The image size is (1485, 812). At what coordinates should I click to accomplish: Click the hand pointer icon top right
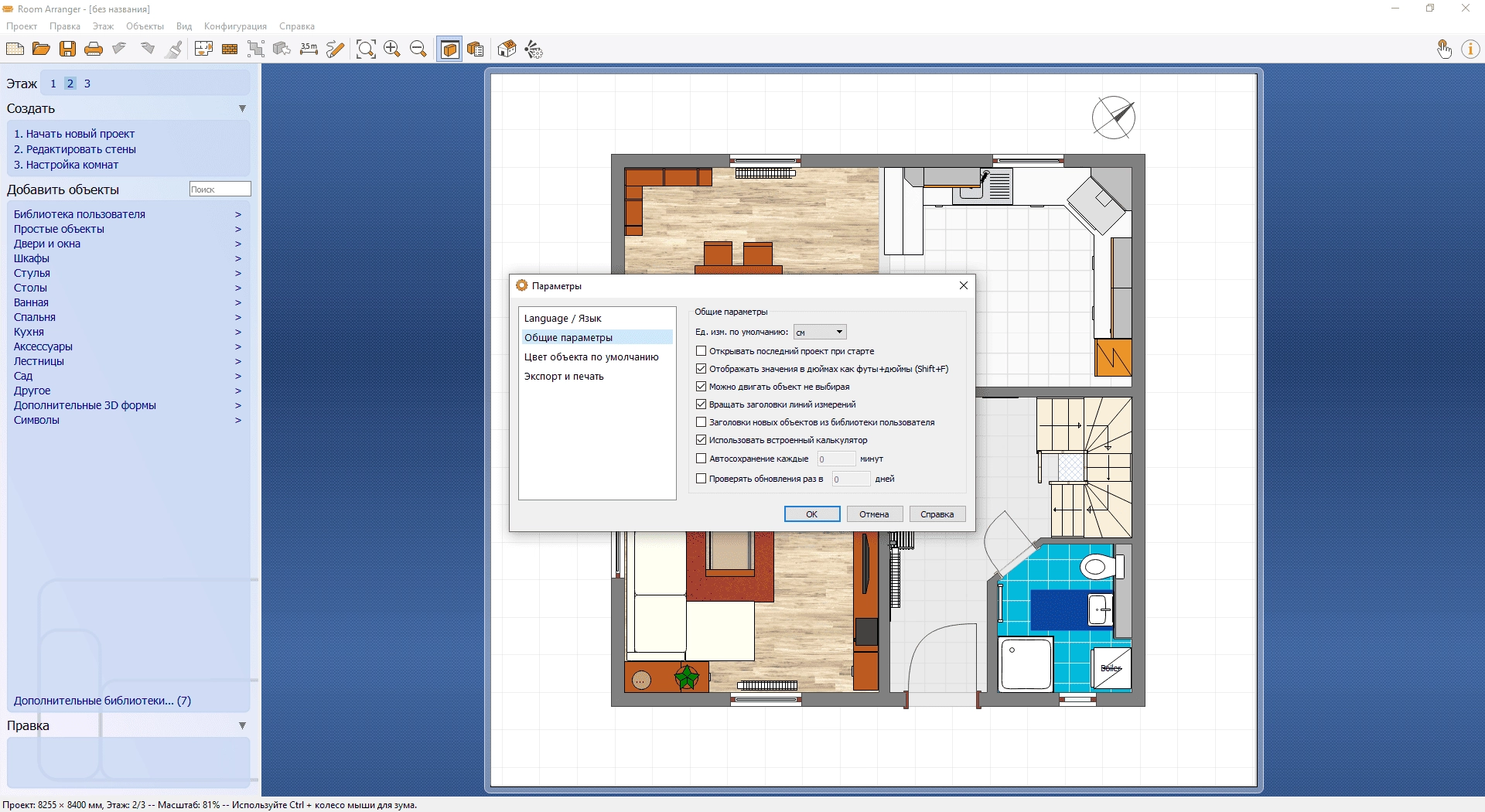pyautogui.click(x=1444, y=49)
